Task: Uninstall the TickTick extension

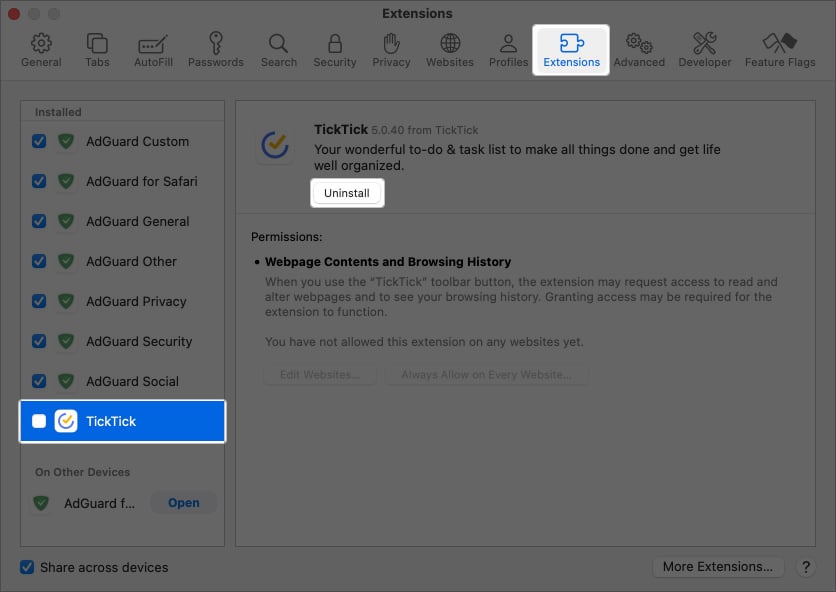Action: click(x=347, y=193)
